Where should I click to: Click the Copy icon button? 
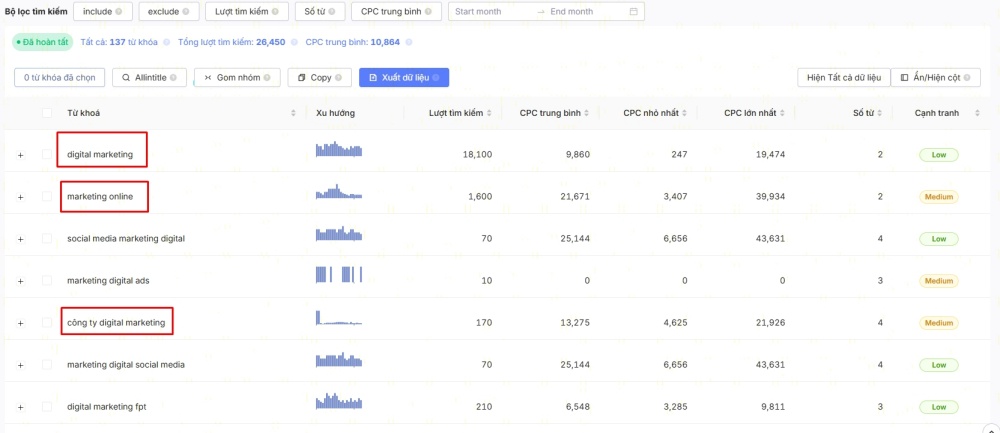coord(302,77)
